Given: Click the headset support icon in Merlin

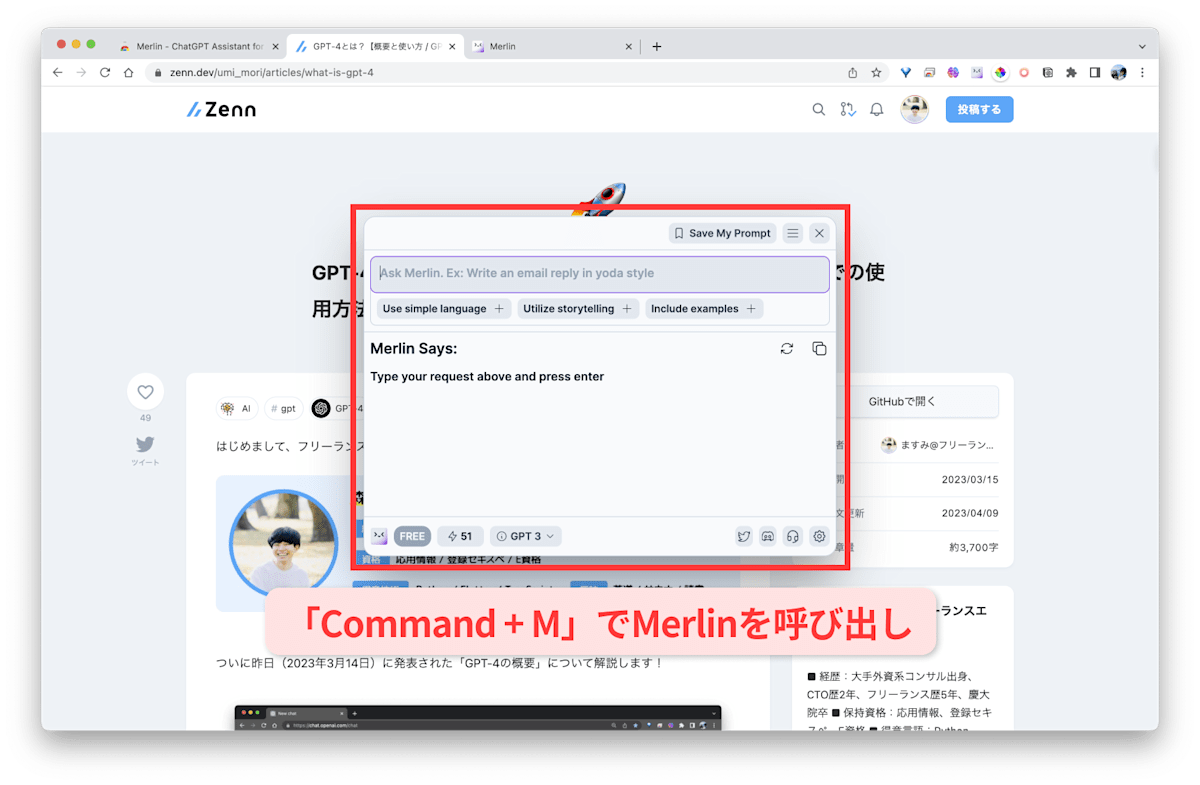Looking at the screenshot, I should (793, 536).
